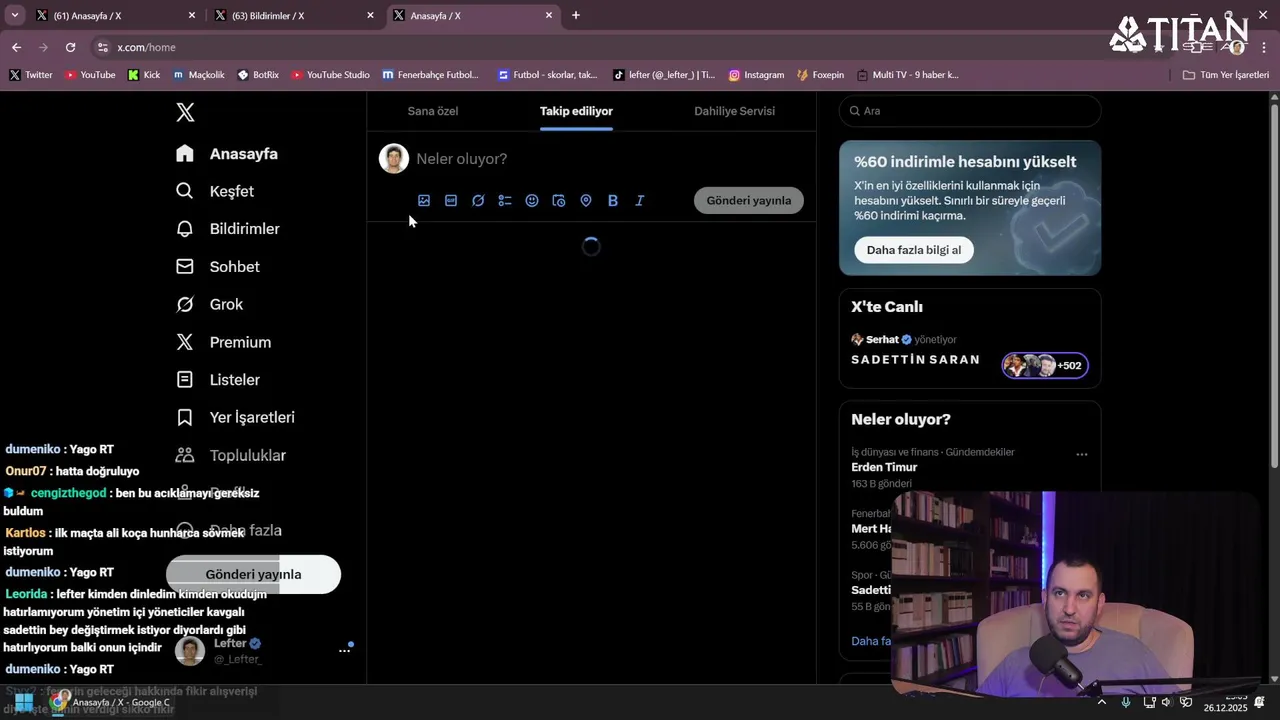Open Bildirimler notifications page
Viewport: 1280px width, 720px height.
point(228,229)
